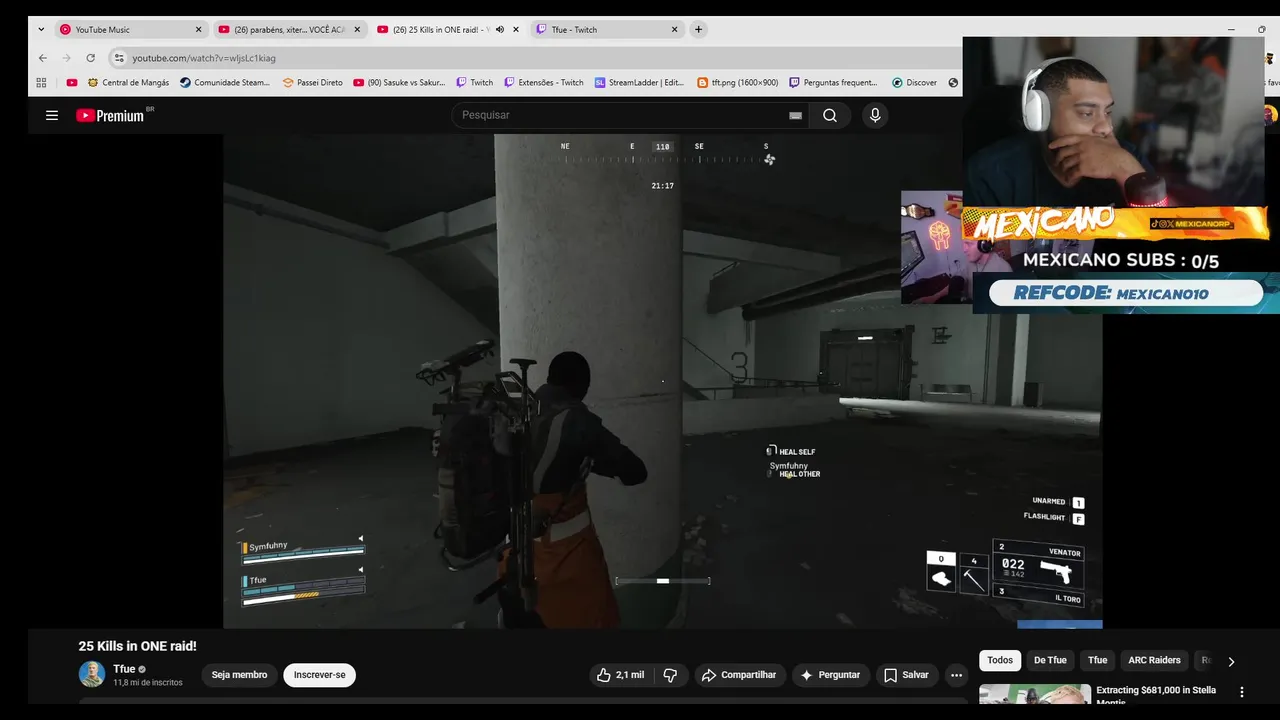Viewport: 1280px width, 720px height.
Task: Open the Discover bookmark
Action: pos(914,83)
